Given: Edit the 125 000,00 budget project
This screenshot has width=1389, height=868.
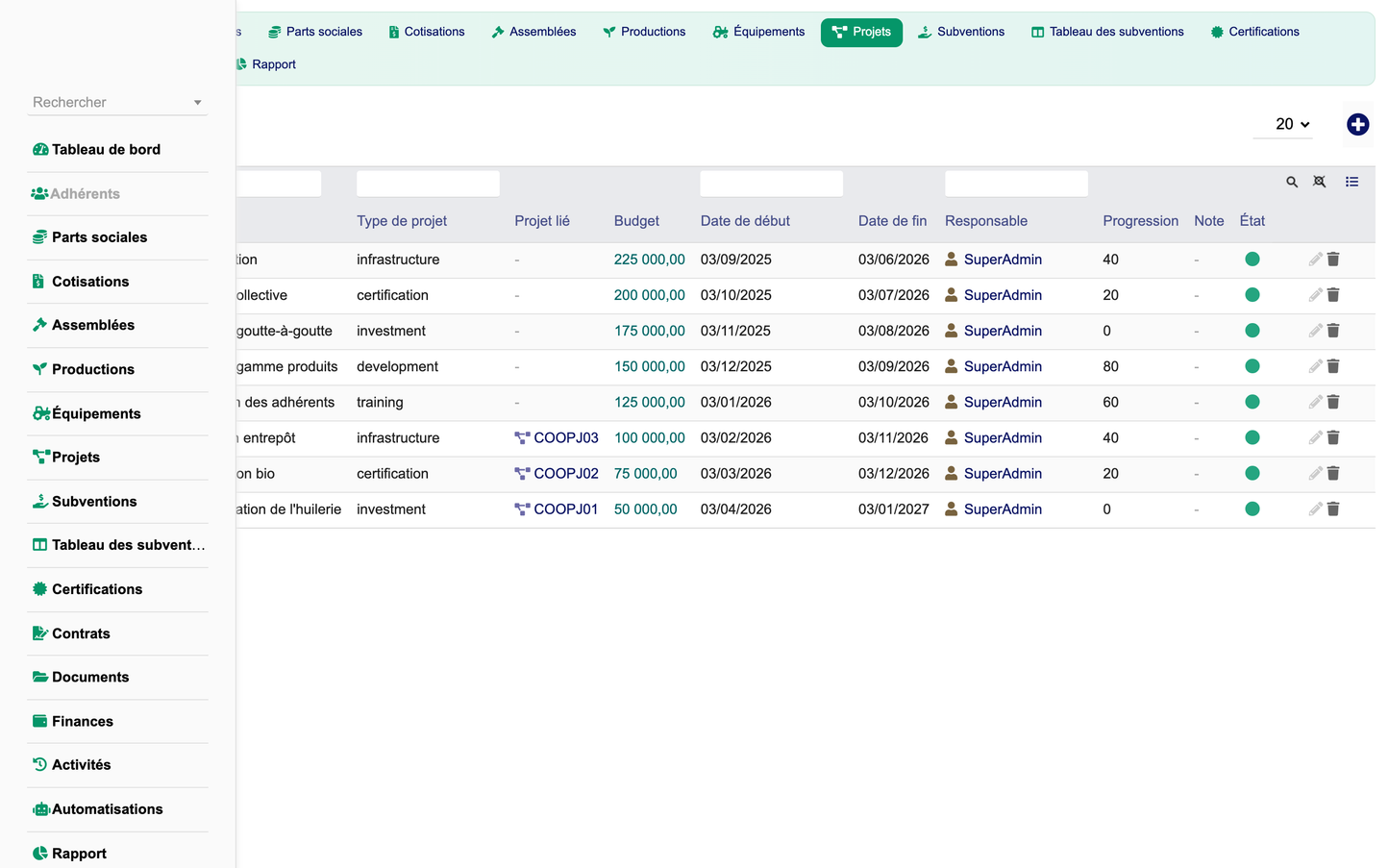Looking at the screenshot, I should coord(1315,402).
